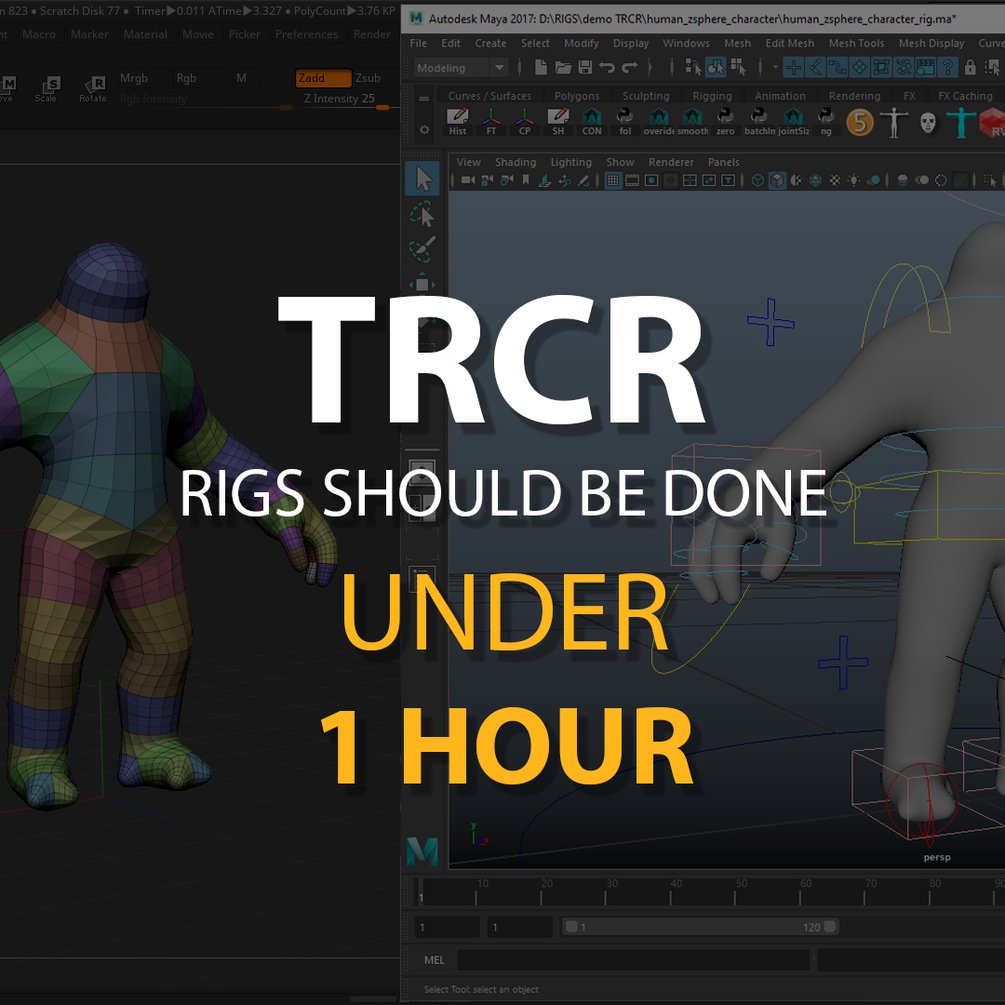Click the Rotate button in ZBrush

[x=93, y=88]
